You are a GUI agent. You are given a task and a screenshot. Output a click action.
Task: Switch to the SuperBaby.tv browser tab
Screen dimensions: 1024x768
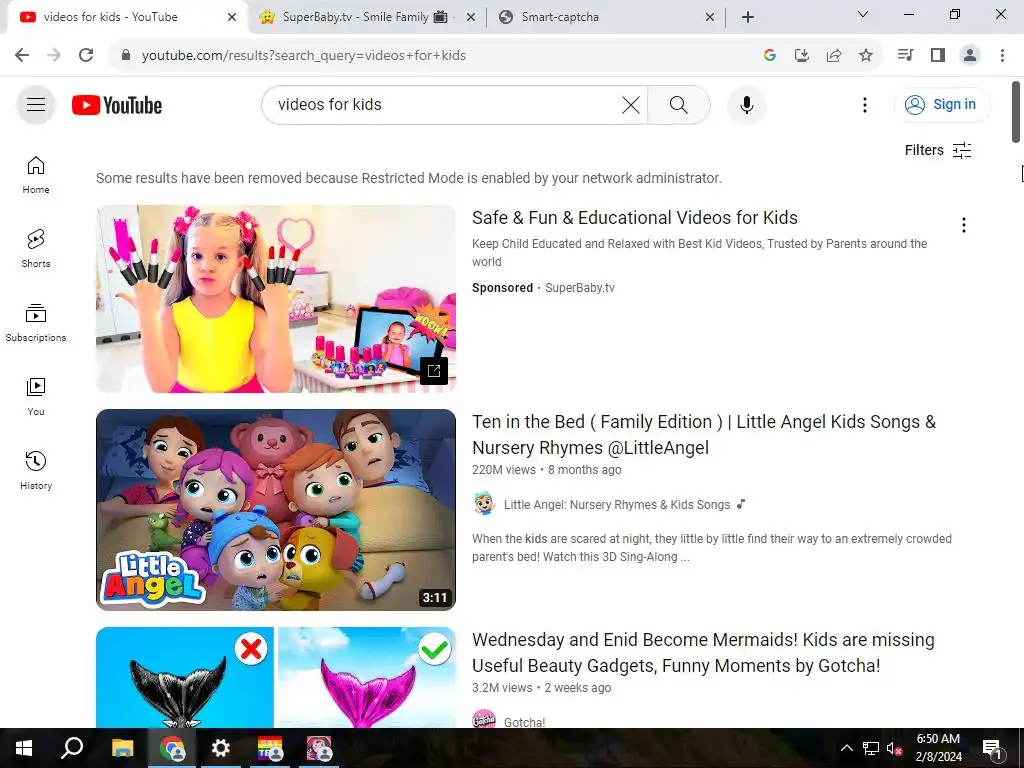pos(356,17)
